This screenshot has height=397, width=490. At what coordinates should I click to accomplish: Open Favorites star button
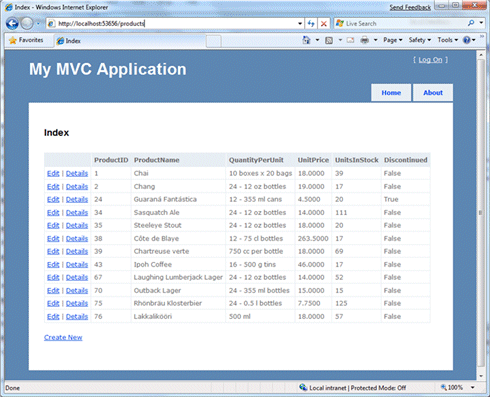tap(26, 40)
